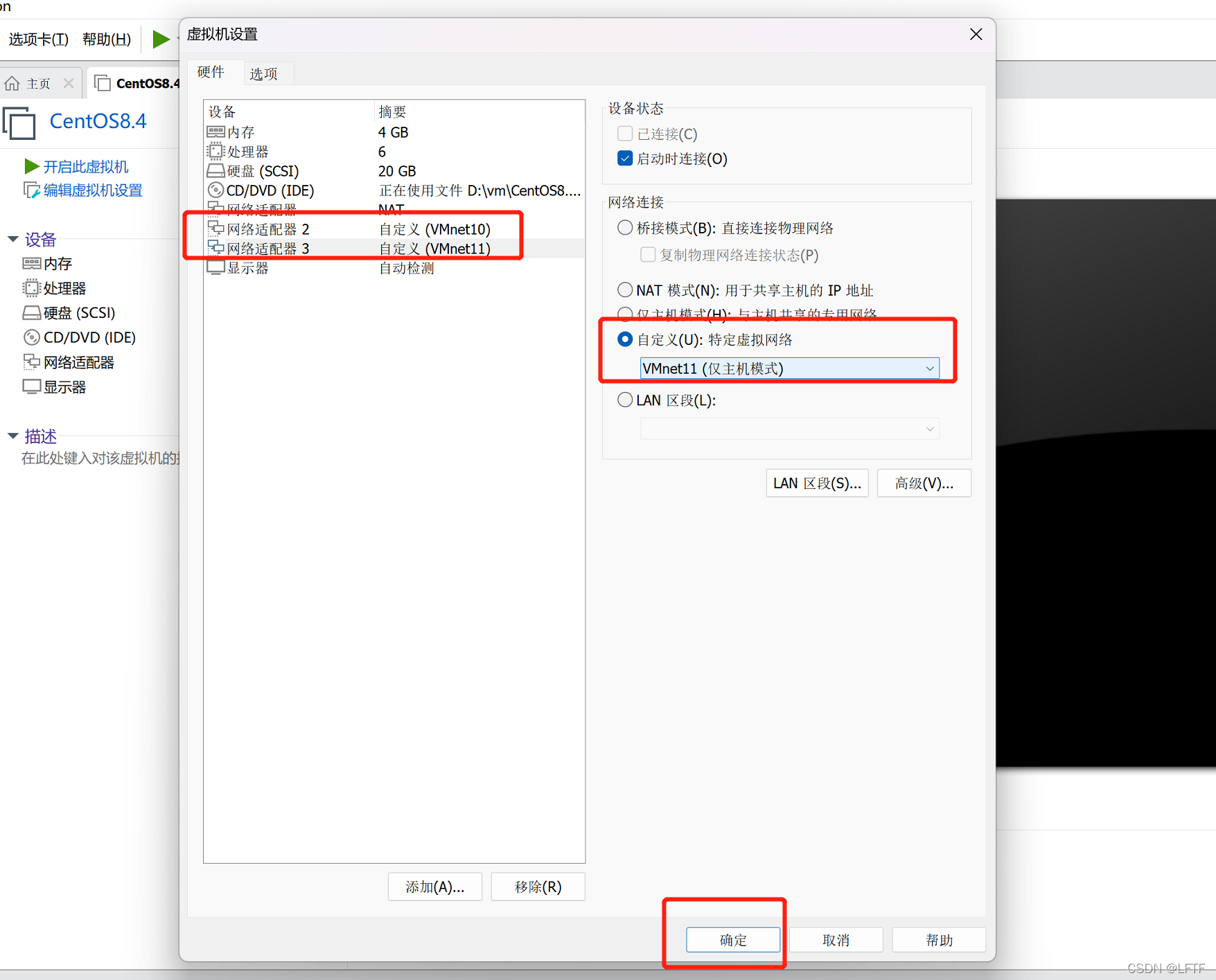Switch to the CentOS8.4 tab
The height and width of the screenshot is (980, 1216).
[135, 83]
